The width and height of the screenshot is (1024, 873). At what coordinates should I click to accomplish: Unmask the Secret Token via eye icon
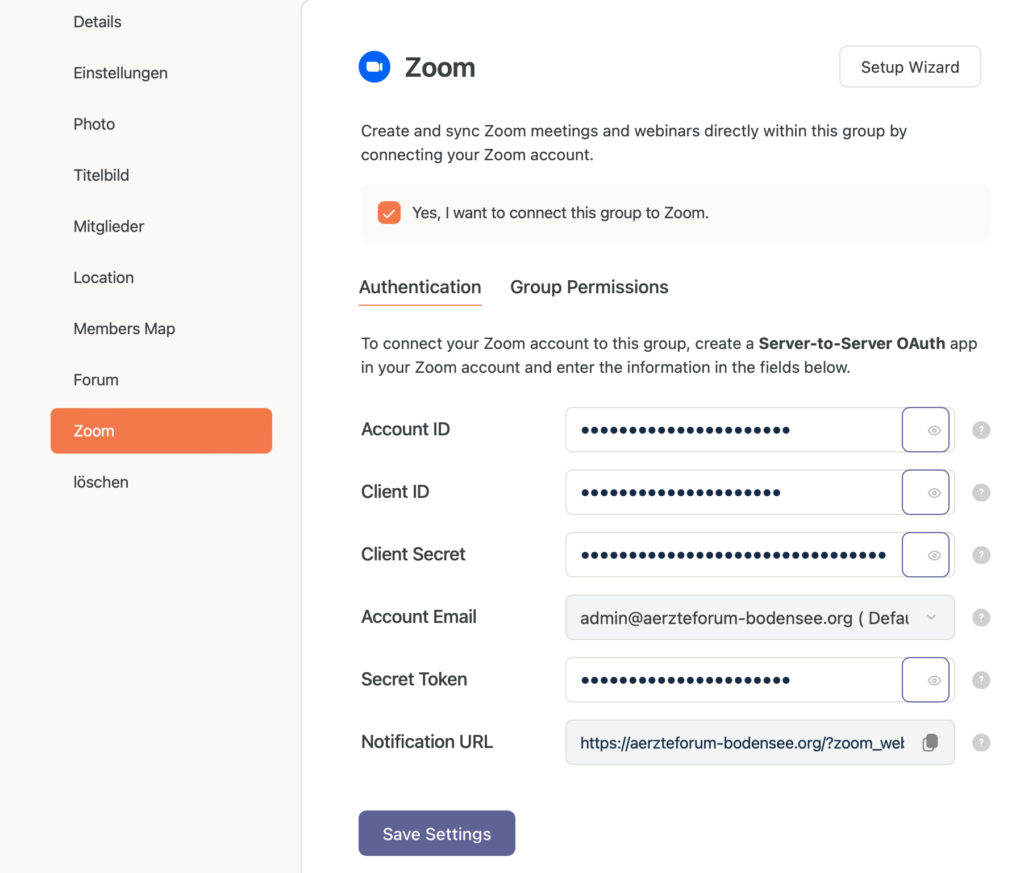point(926,680)
